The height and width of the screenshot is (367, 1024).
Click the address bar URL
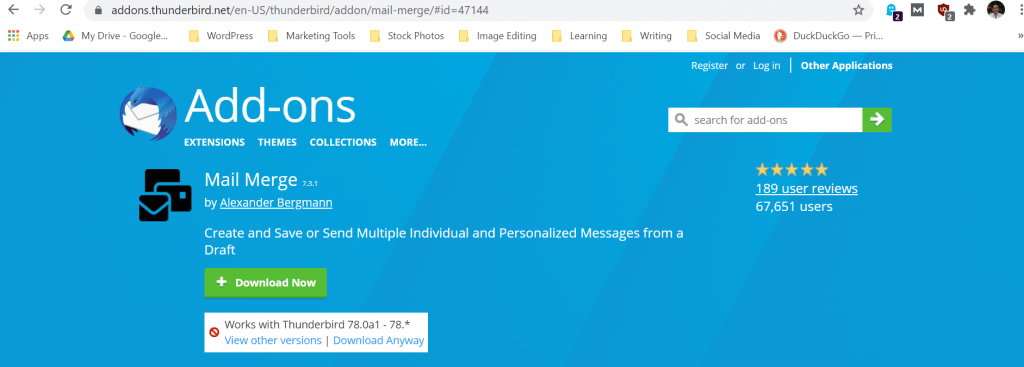300,10
